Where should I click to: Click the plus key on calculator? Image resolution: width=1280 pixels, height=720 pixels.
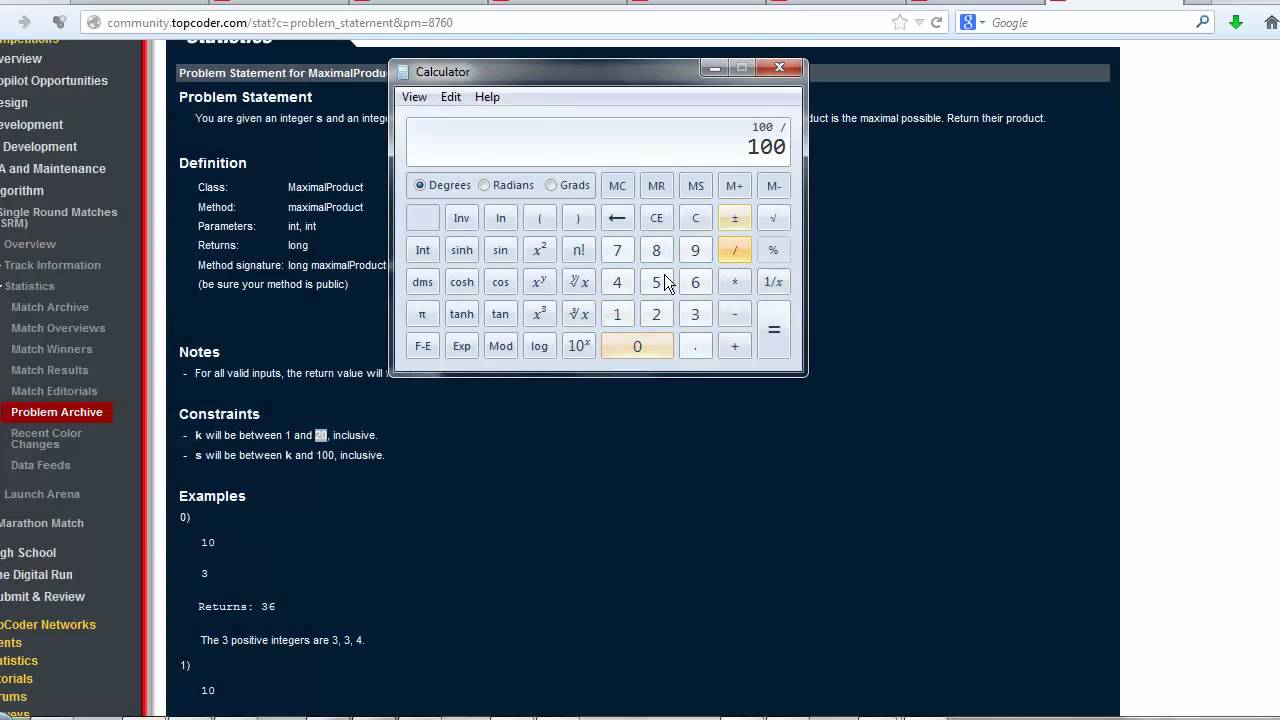(x=734, y=346)
